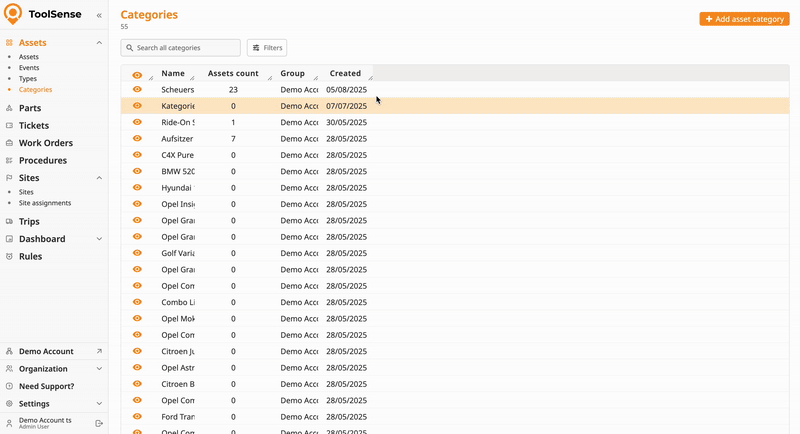Screen dimensions: 800x434
Task: Click the eye icon in the Scheuers row
Action: click(137, 90)
